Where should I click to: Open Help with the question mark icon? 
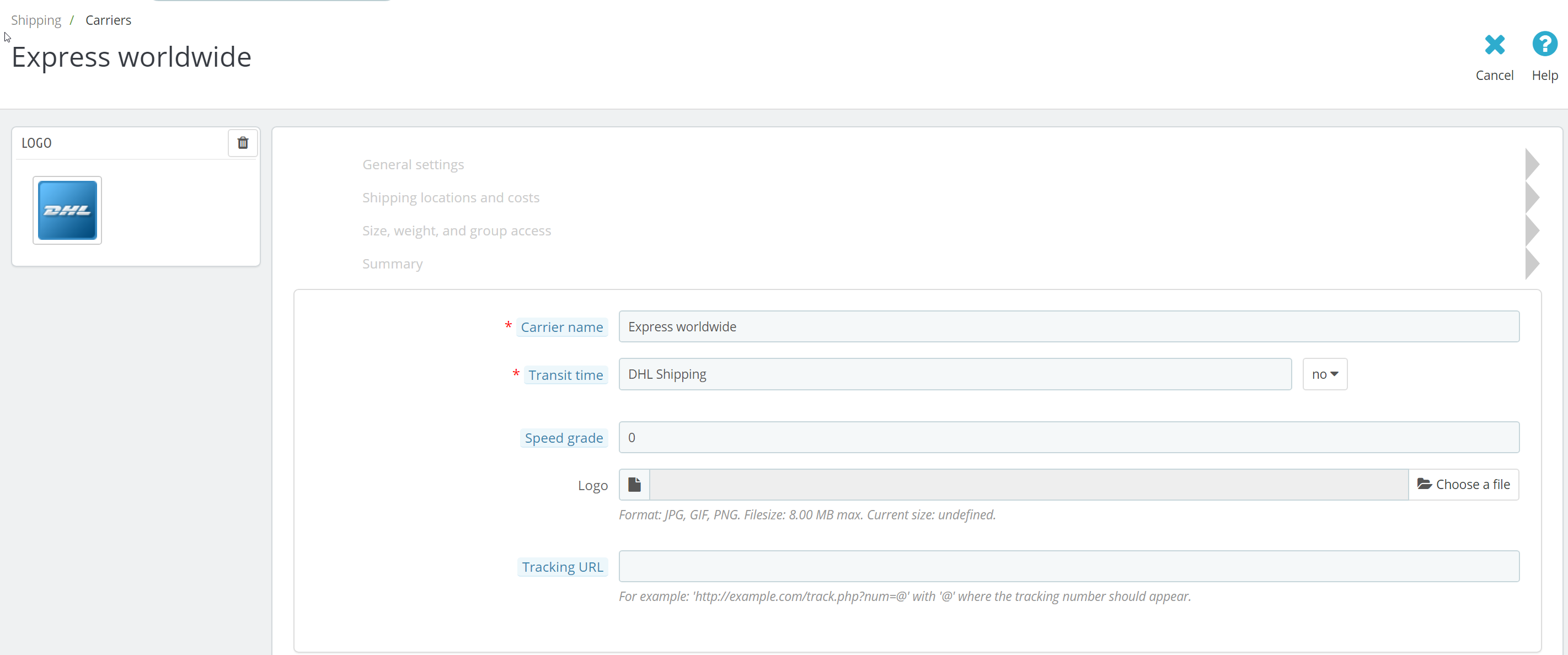1544,45
